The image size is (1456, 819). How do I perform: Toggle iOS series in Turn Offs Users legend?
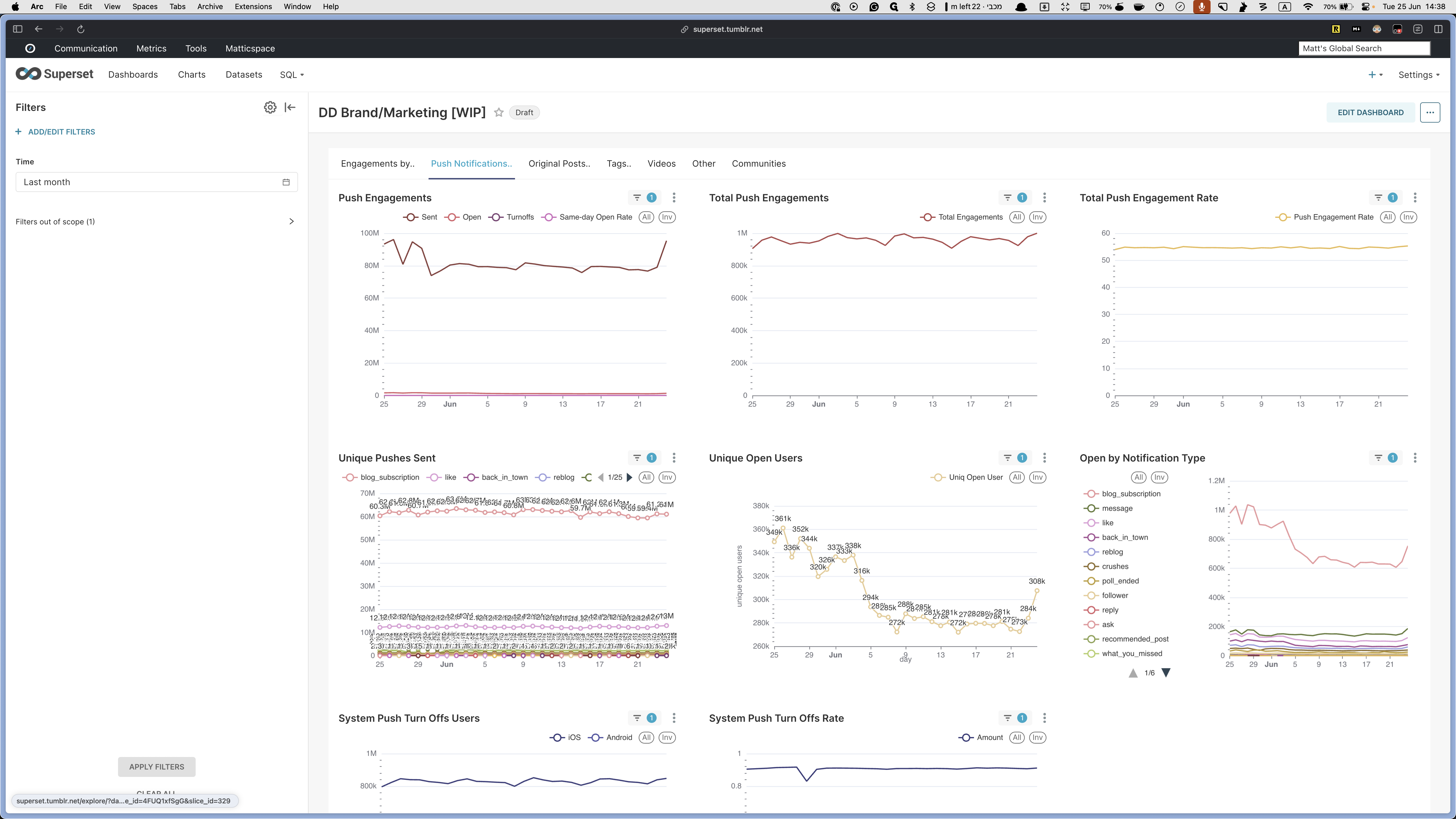click(565, 737)
